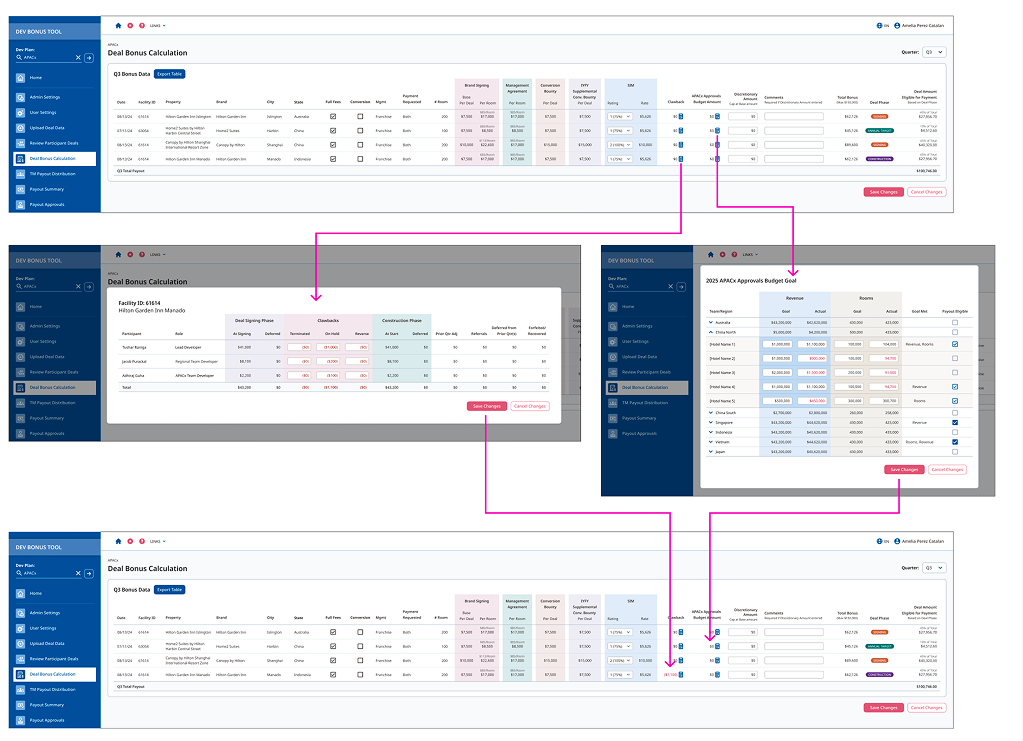
Task: Open User Settings in top screen sidebar
Action: [x=42, y=112]
